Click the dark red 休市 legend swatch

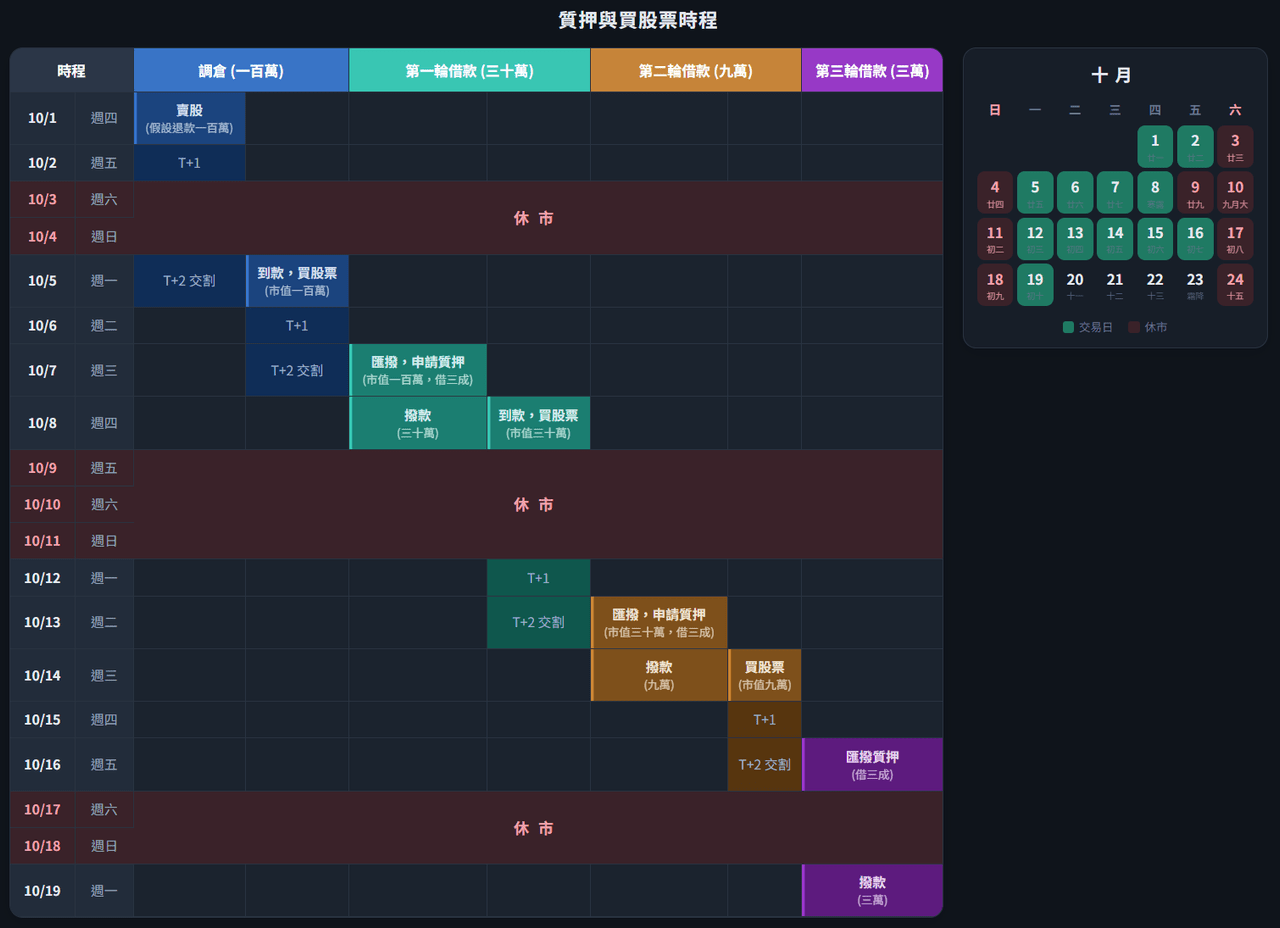tap(1134, 327)
